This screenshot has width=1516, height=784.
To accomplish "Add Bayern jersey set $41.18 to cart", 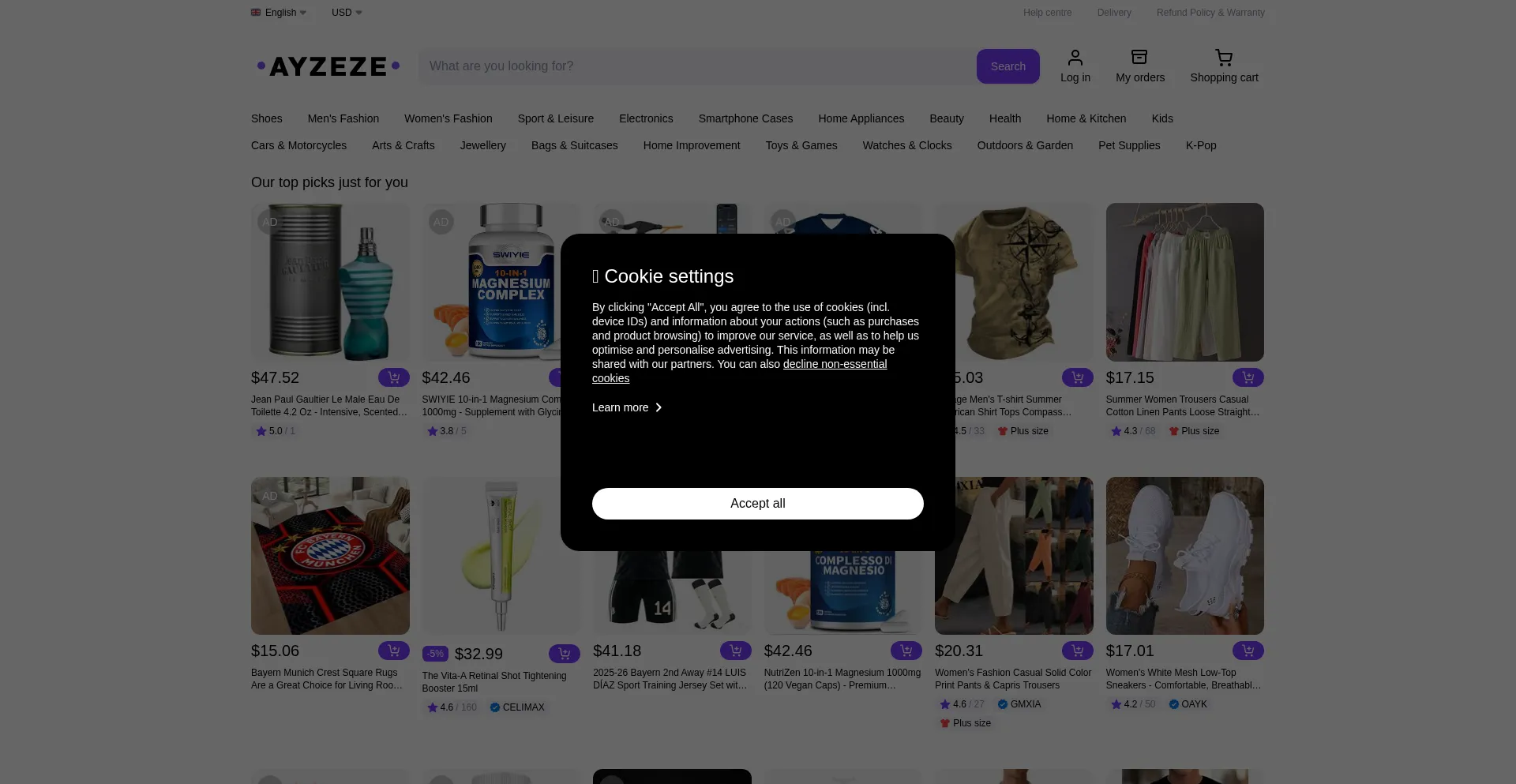I will [x=736, y=651].
